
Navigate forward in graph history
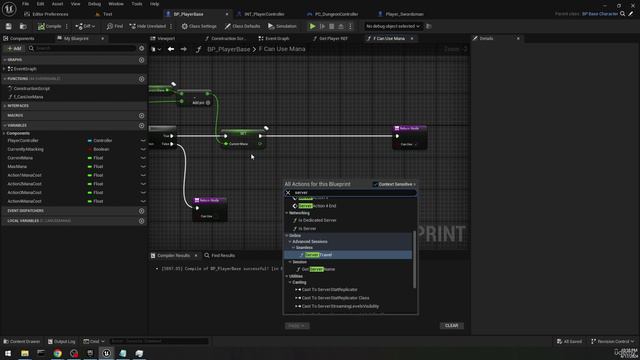tap(184, 49)
